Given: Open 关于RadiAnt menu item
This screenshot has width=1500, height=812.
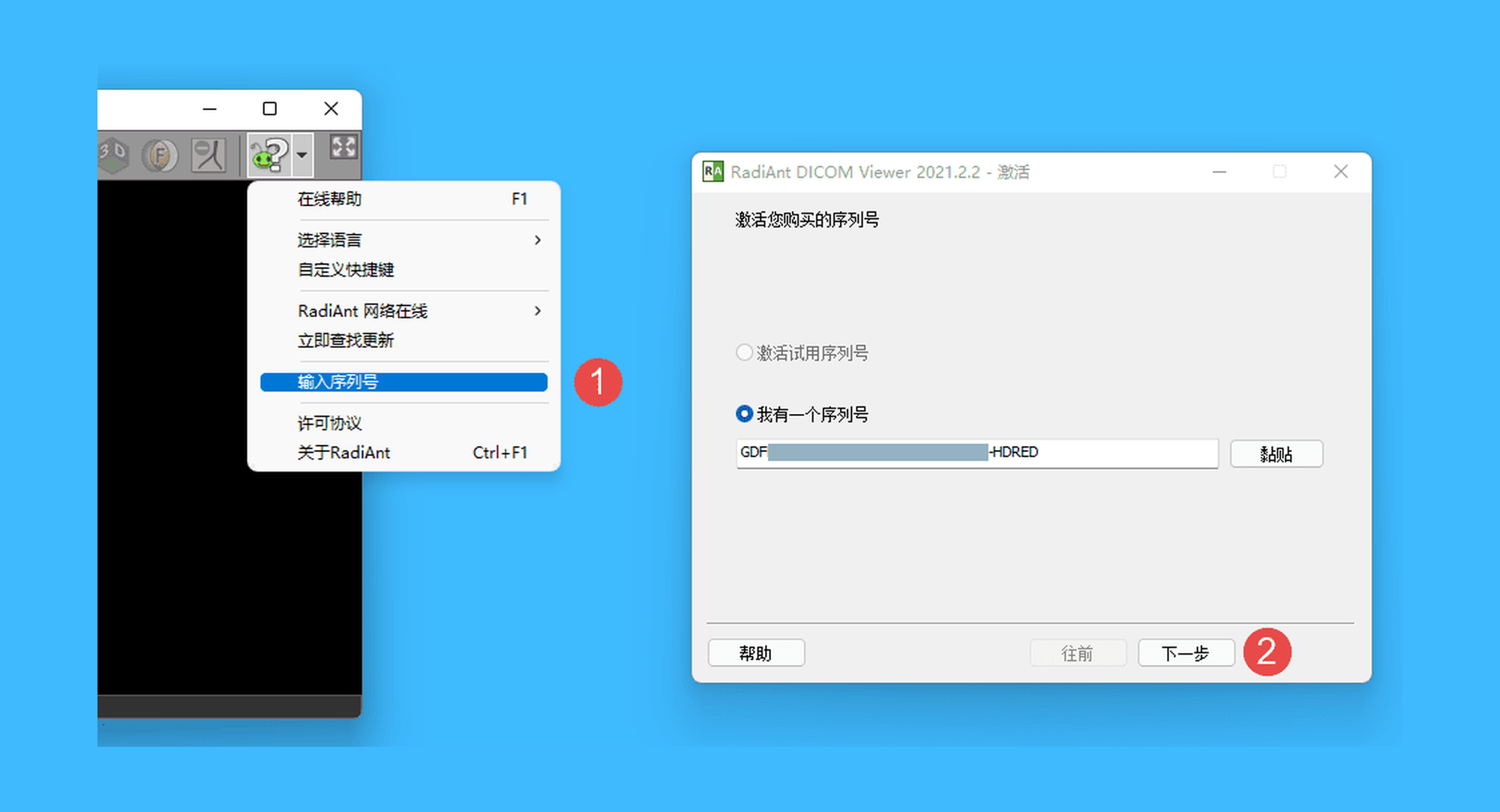Looking at the screenshot, I should [403, 453].
